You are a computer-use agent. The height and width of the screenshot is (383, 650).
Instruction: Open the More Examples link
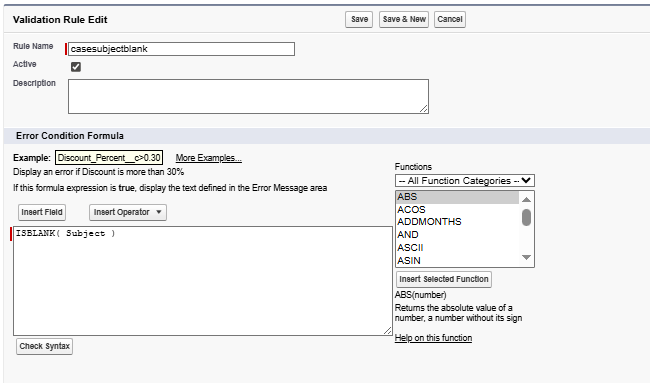(209, 158)
